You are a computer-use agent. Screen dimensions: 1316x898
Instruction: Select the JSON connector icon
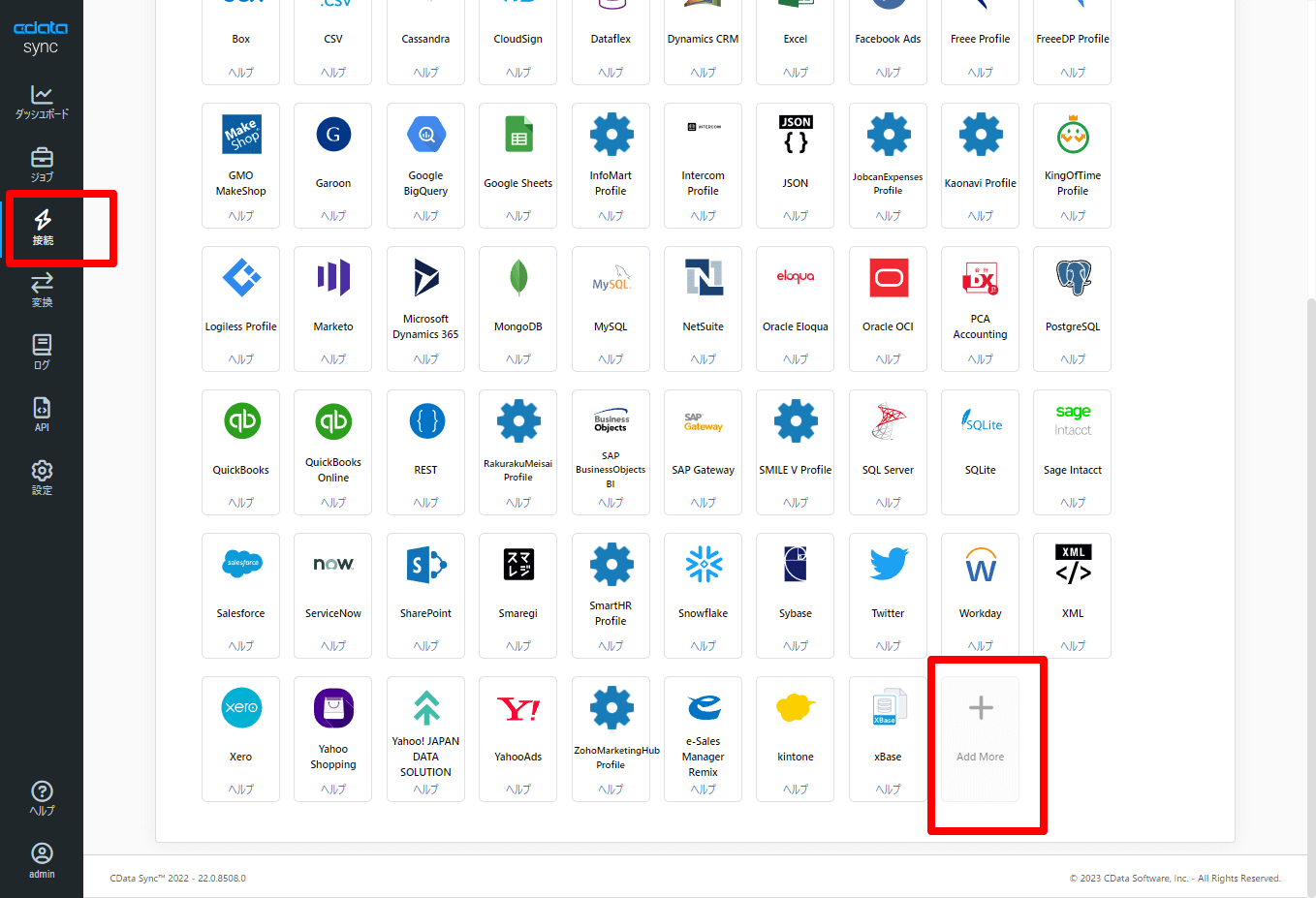(796, 135)
